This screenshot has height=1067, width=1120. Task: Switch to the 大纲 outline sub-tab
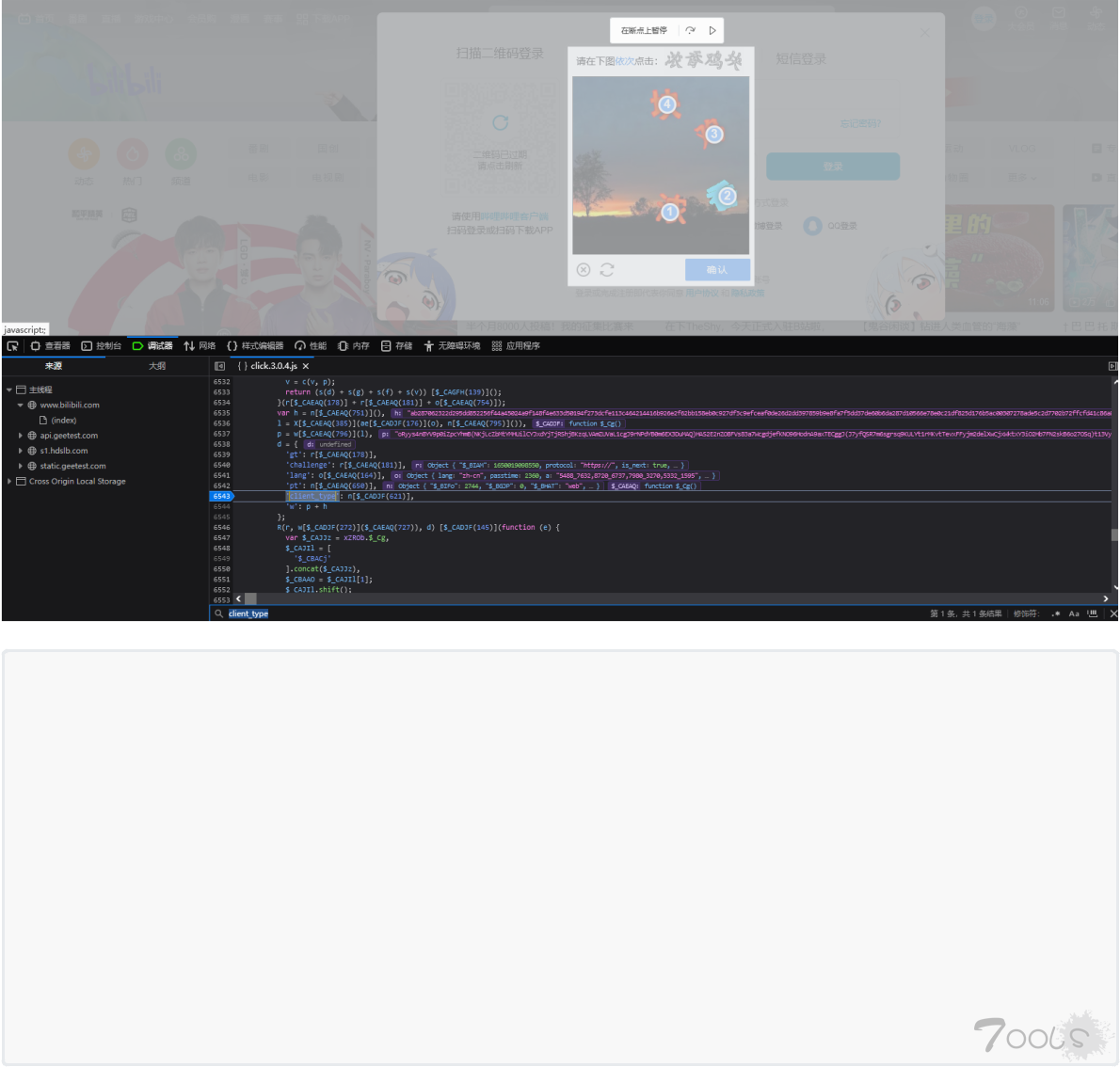tap(157, 366)
